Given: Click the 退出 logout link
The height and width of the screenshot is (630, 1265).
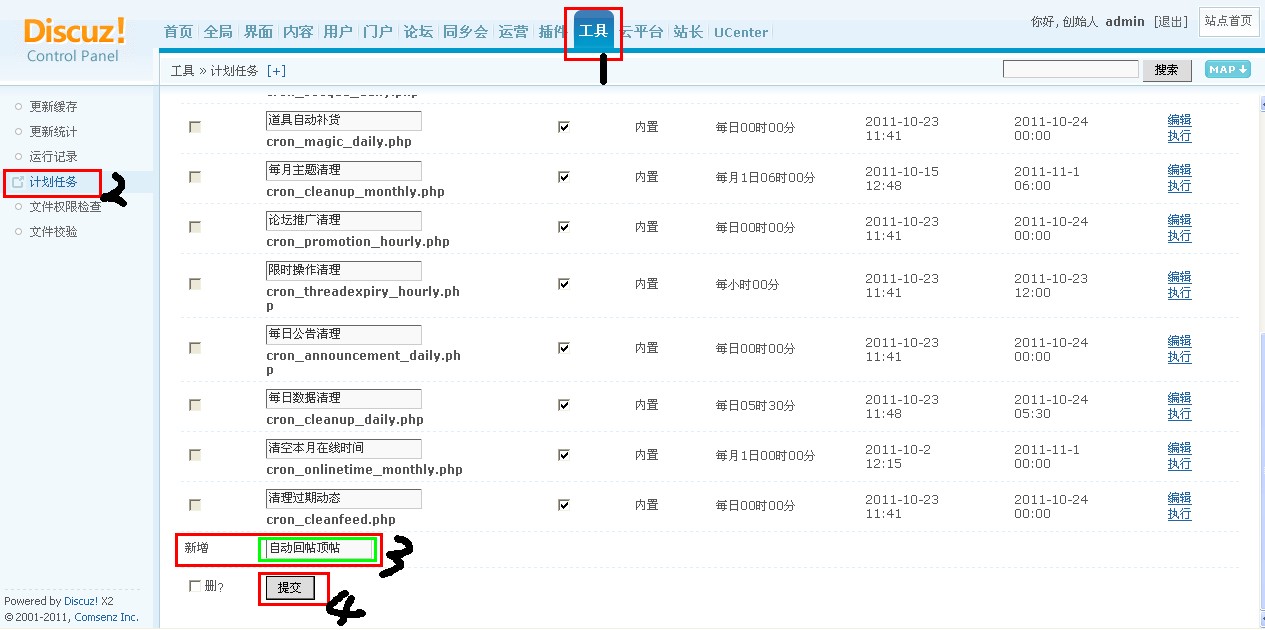Looking at the screenshot, I should point(1171,21).
